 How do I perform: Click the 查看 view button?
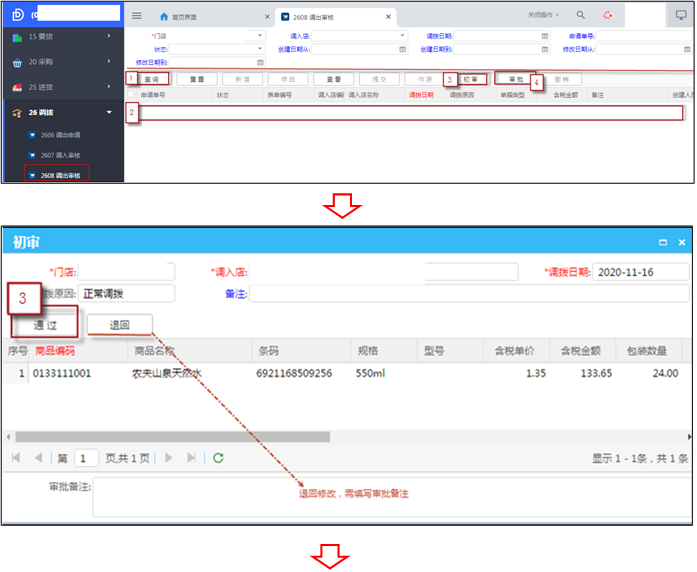click(334, 79)
